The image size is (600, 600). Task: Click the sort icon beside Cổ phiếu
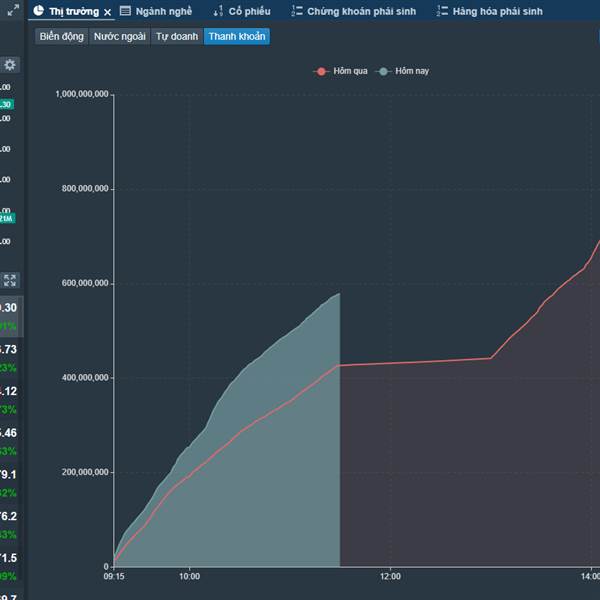[x=218, y=11]
